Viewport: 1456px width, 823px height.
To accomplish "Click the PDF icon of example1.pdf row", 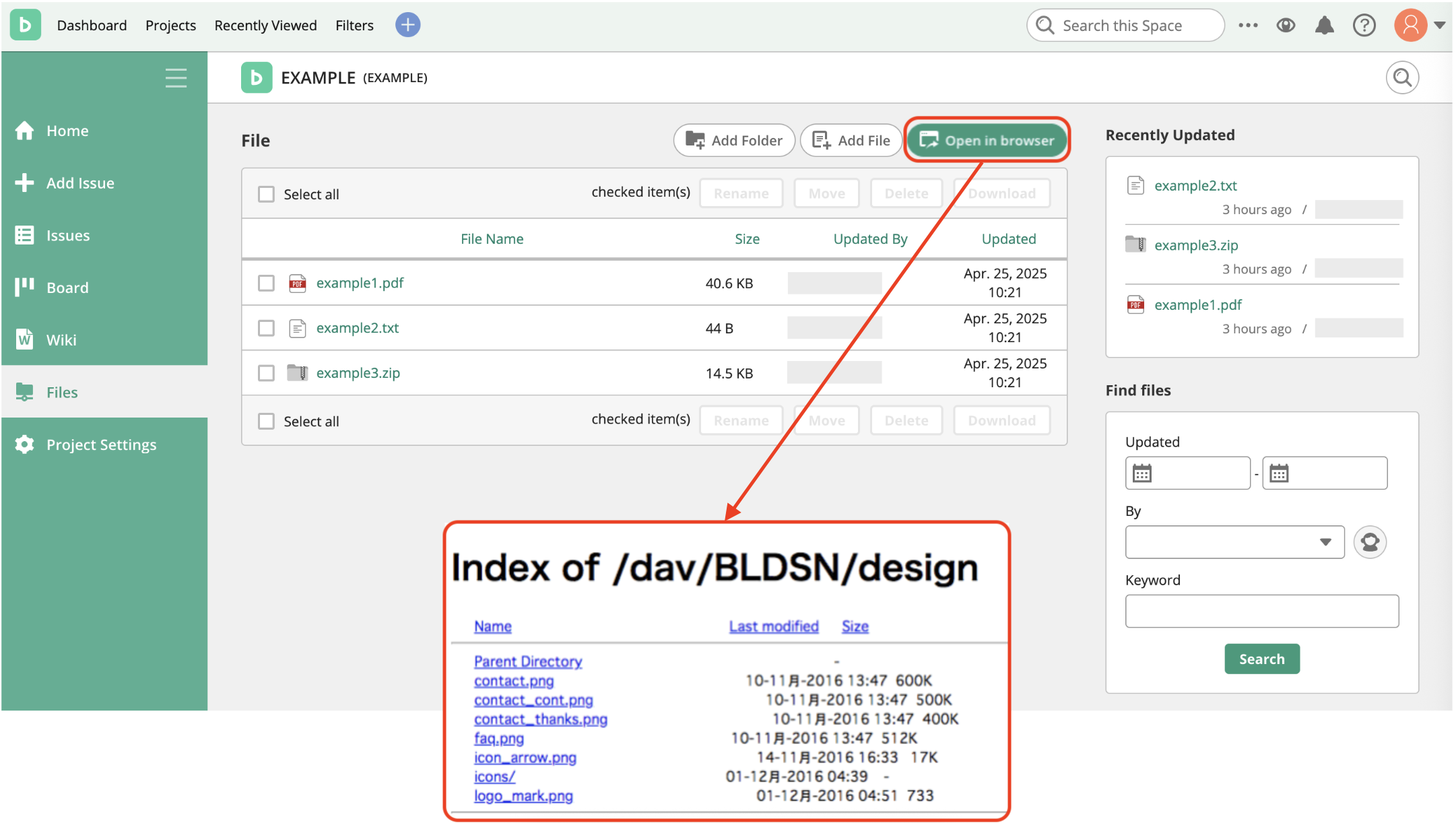I will click(x=297, y=283).
